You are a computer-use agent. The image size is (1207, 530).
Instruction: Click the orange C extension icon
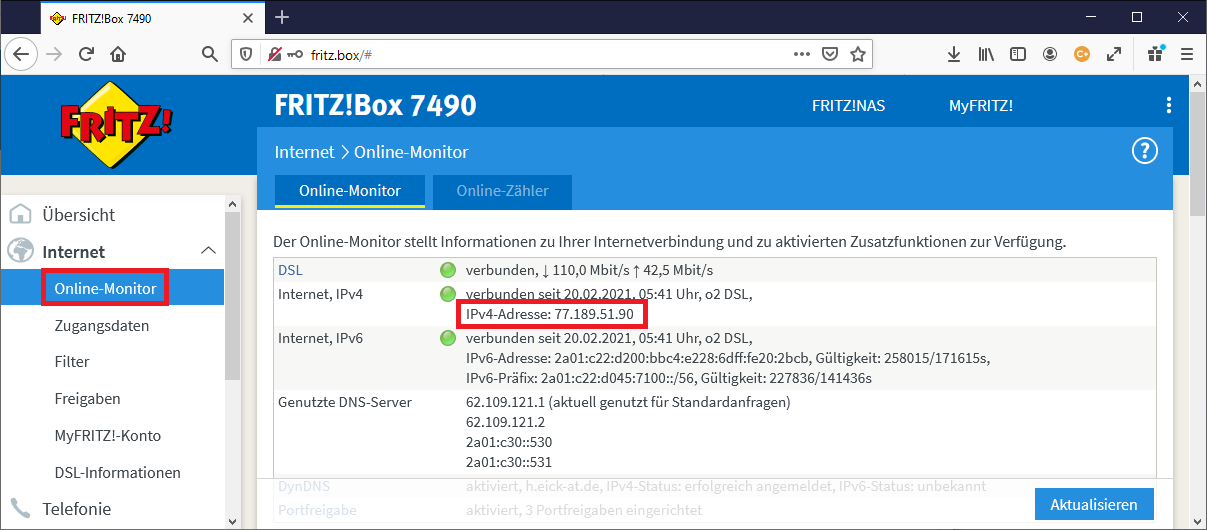tap(1081, 54)
